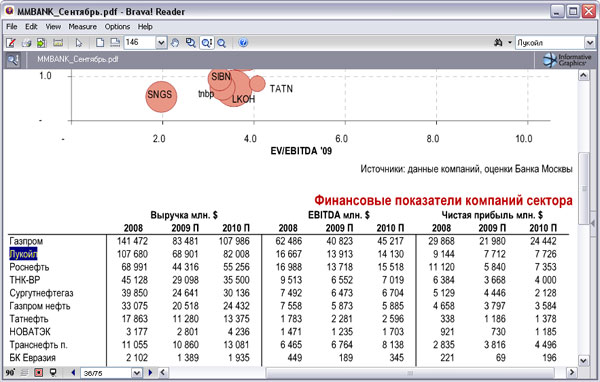Click horizontal scrollbar left arrow
This screenshot has height=382, width=600.
163,372
